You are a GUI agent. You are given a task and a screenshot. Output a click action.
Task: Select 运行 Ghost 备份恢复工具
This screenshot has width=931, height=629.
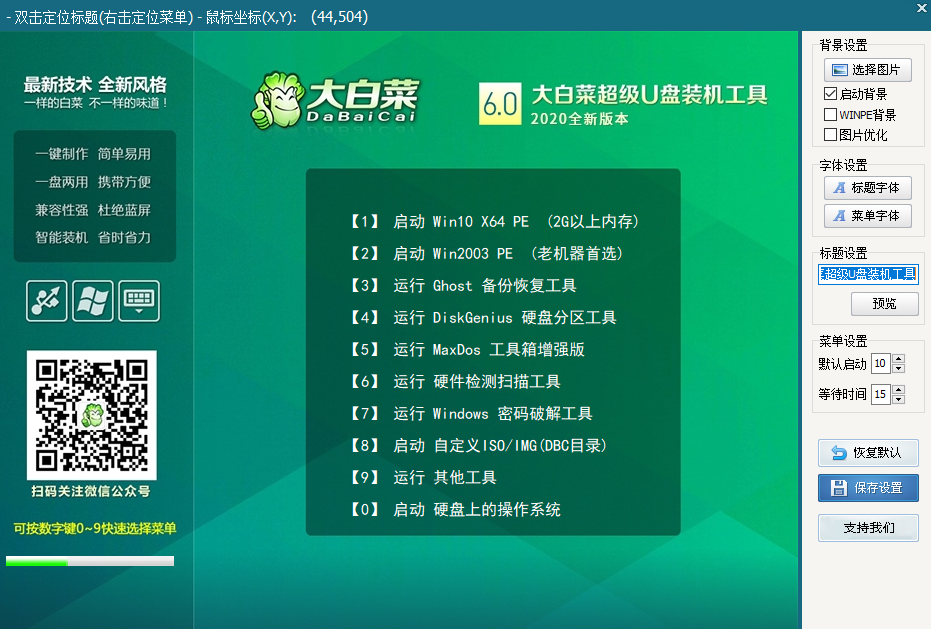point(462,286)
